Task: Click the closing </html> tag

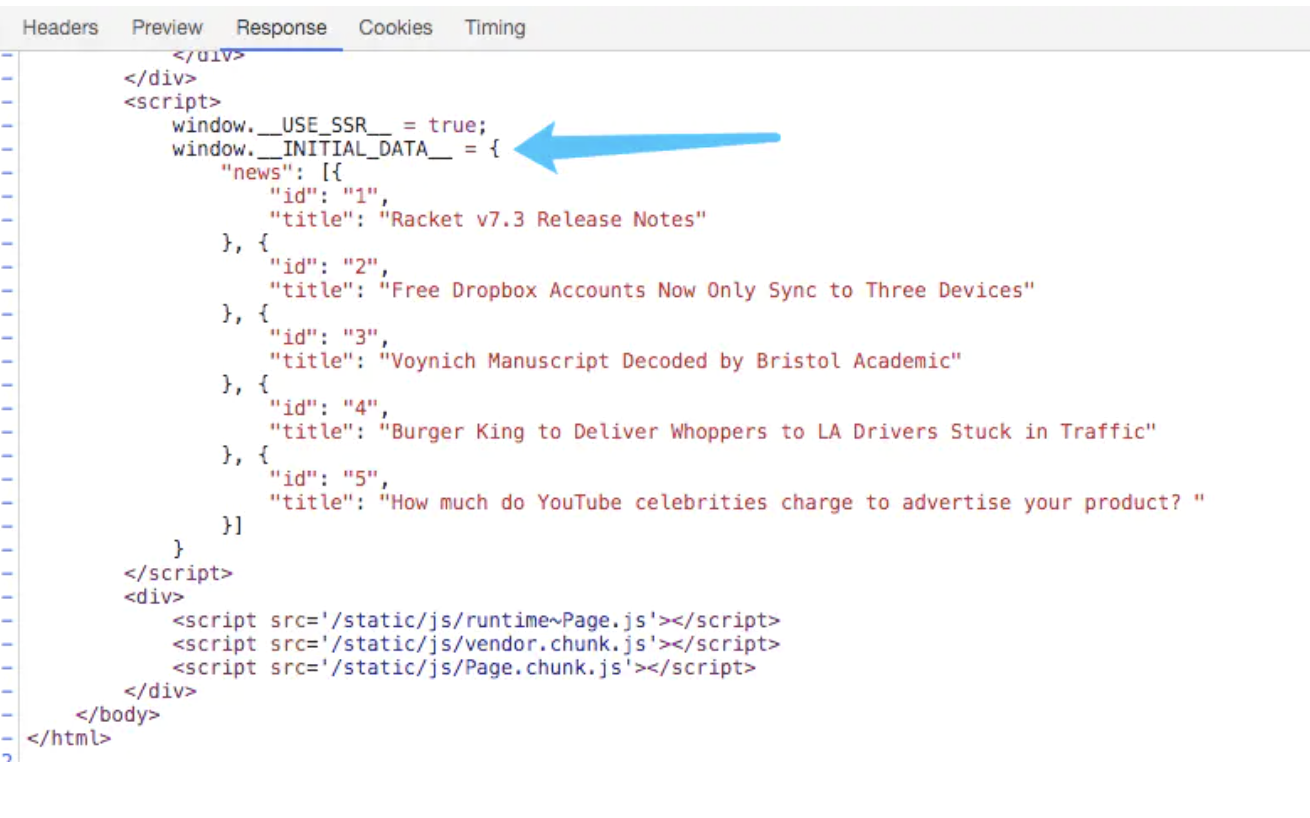Action: pos(69,739)
